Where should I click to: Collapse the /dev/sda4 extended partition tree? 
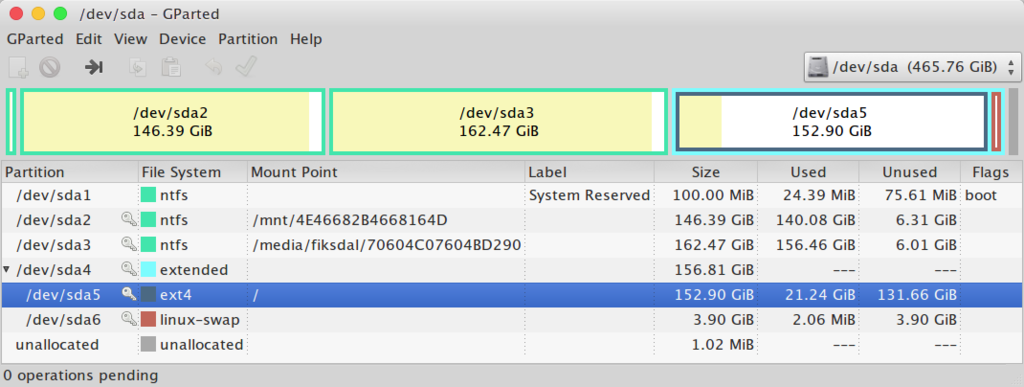tap(7, 269)
